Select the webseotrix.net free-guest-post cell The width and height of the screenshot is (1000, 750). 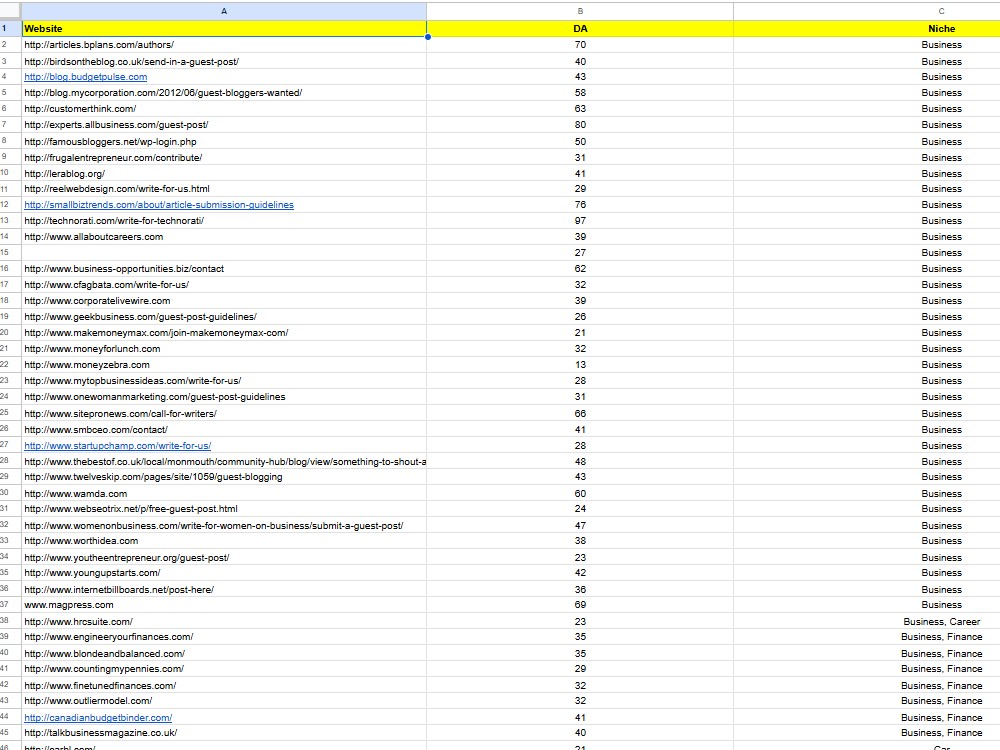point(224,509)
